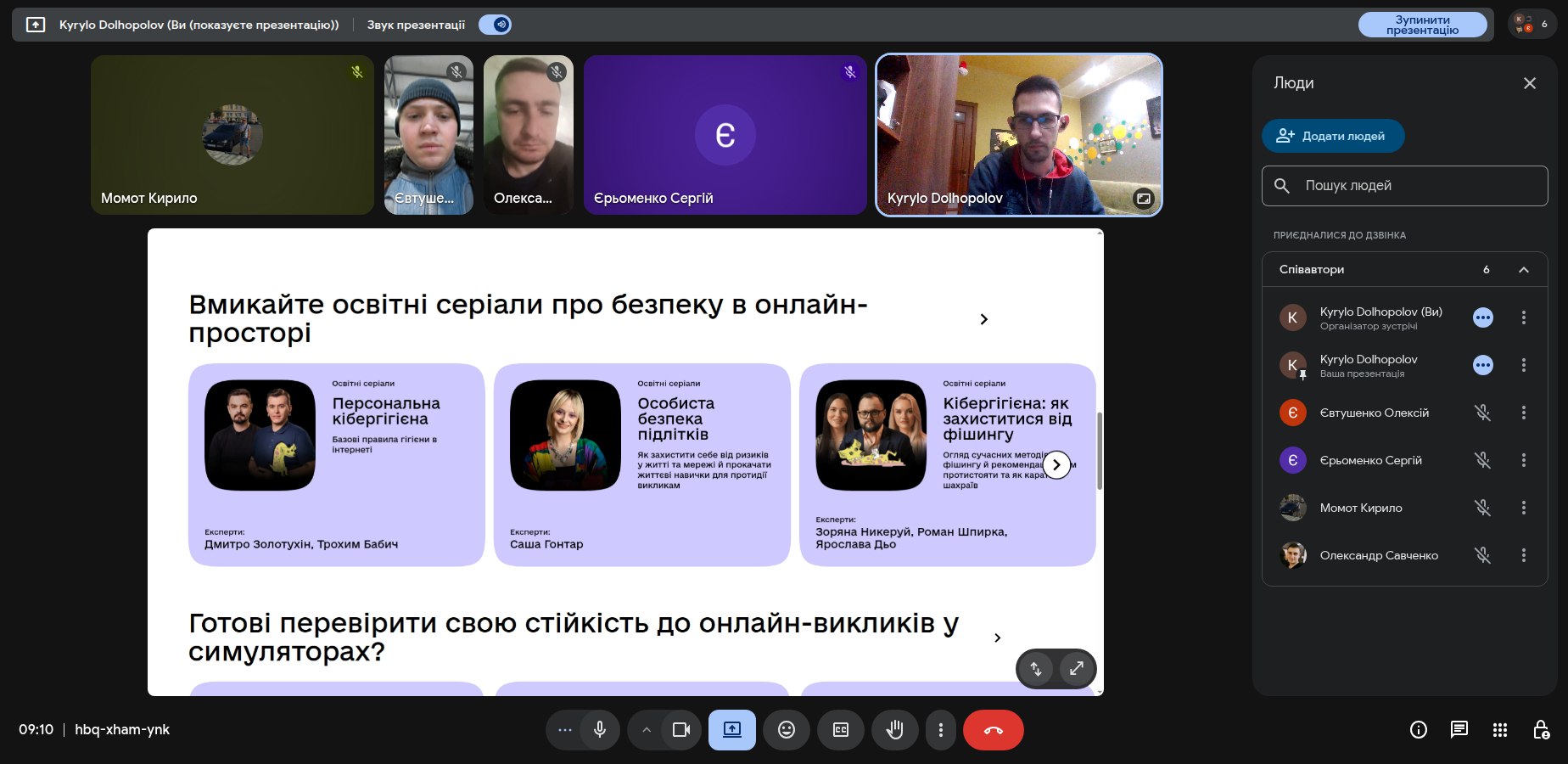Click the red leave call button

(x=993, y=730)
